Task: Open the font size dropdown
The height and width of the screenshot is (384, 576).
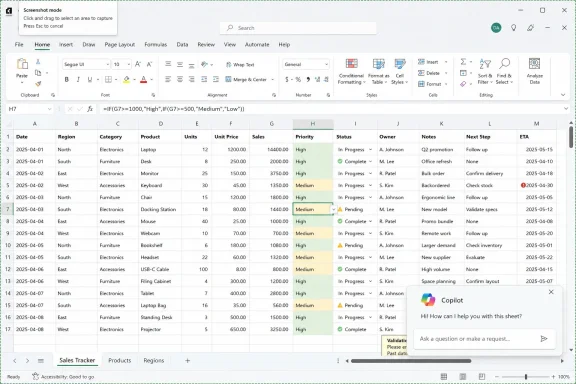Action: [129, 64]
